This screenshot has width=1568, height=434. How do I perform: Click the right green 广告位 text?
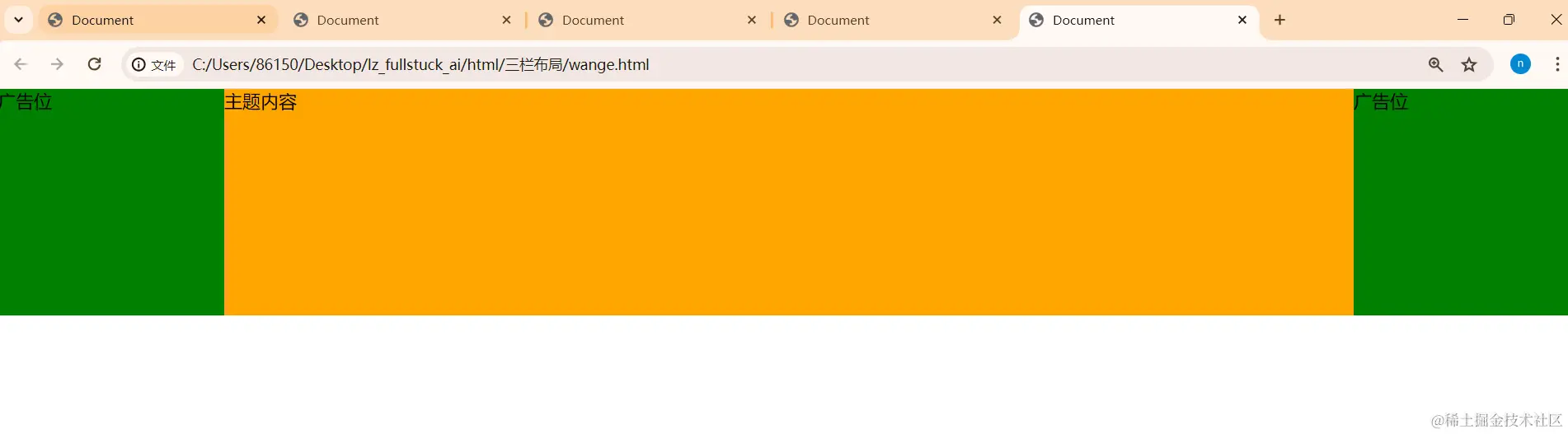pos(1381,102)
